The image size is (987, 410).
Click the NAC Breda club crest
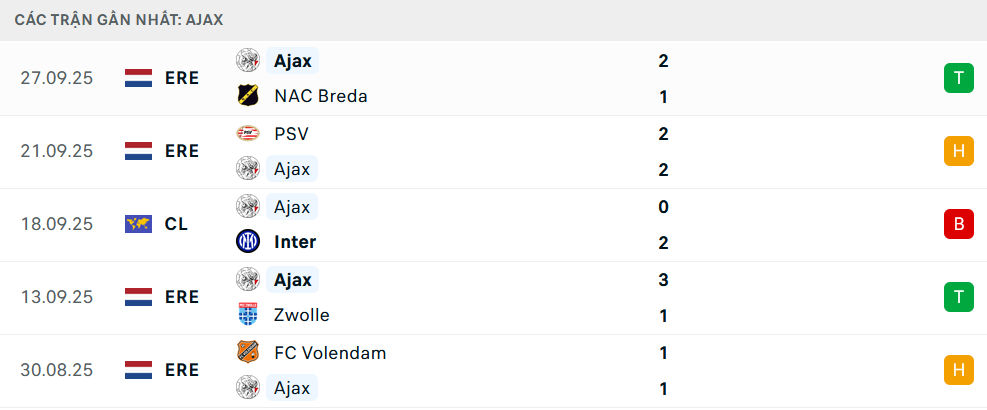coord(247,96)
